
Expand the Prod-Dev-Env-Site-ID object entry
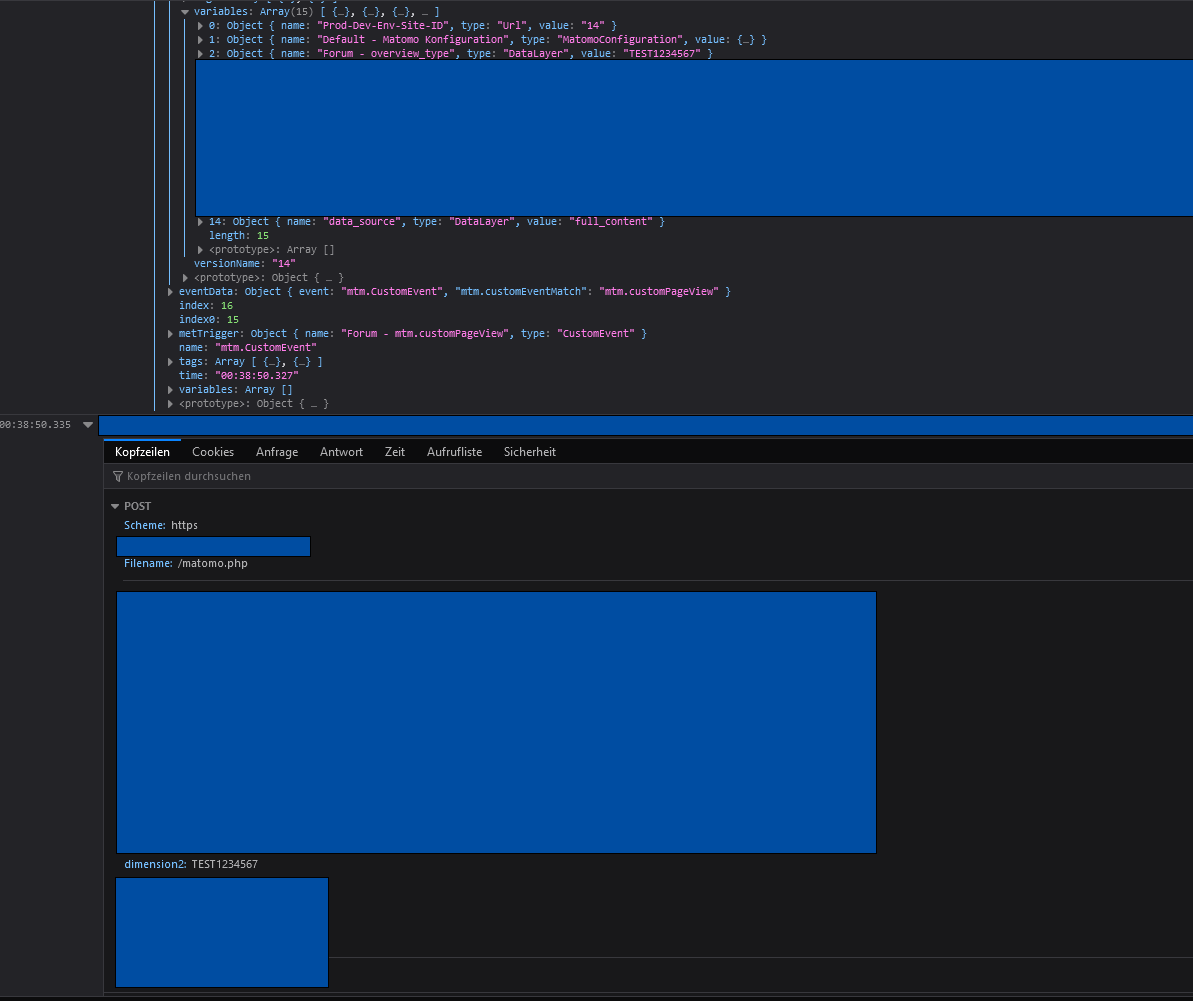[x=200, y=25]
